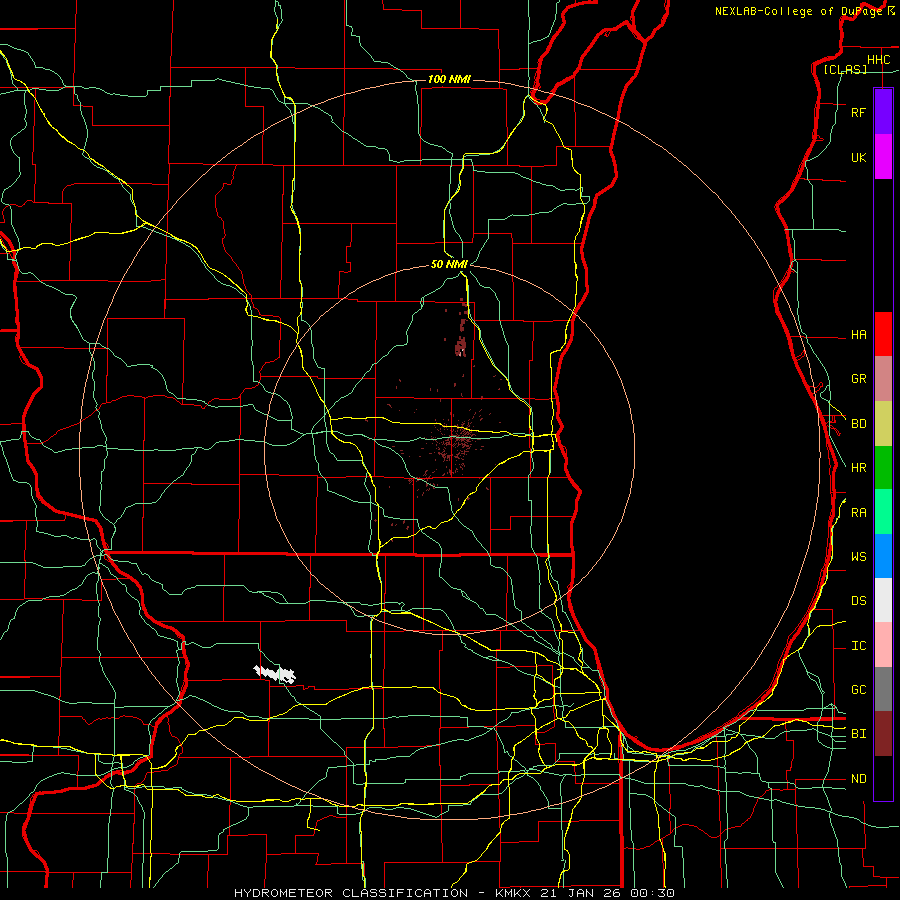Viewport: 900px width, 900px height.
Task: Click the NEXLAB-College of DuPage credit text
Action: [x=798, y=11]
